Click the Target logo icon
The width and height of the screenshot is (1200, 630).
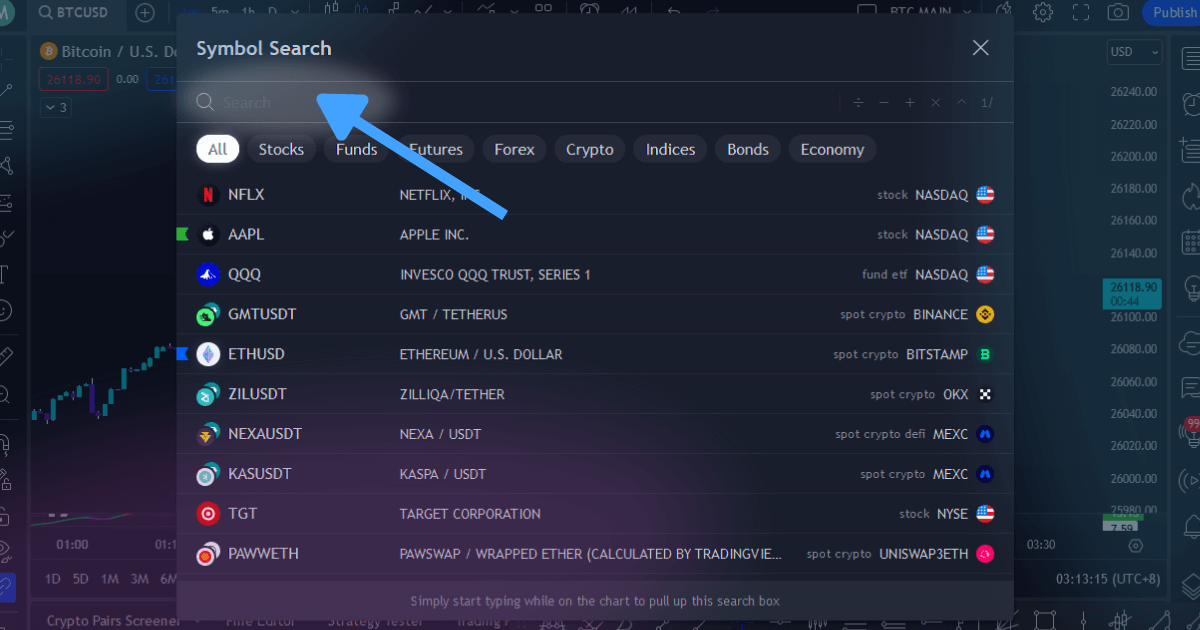point(208,514)
